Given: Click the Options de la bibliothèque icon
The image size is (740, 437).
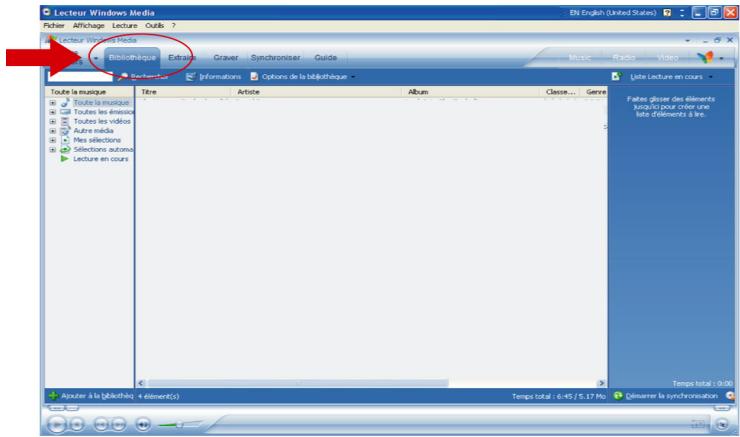Looking at the screenshot, I should [x=254, y=76].
